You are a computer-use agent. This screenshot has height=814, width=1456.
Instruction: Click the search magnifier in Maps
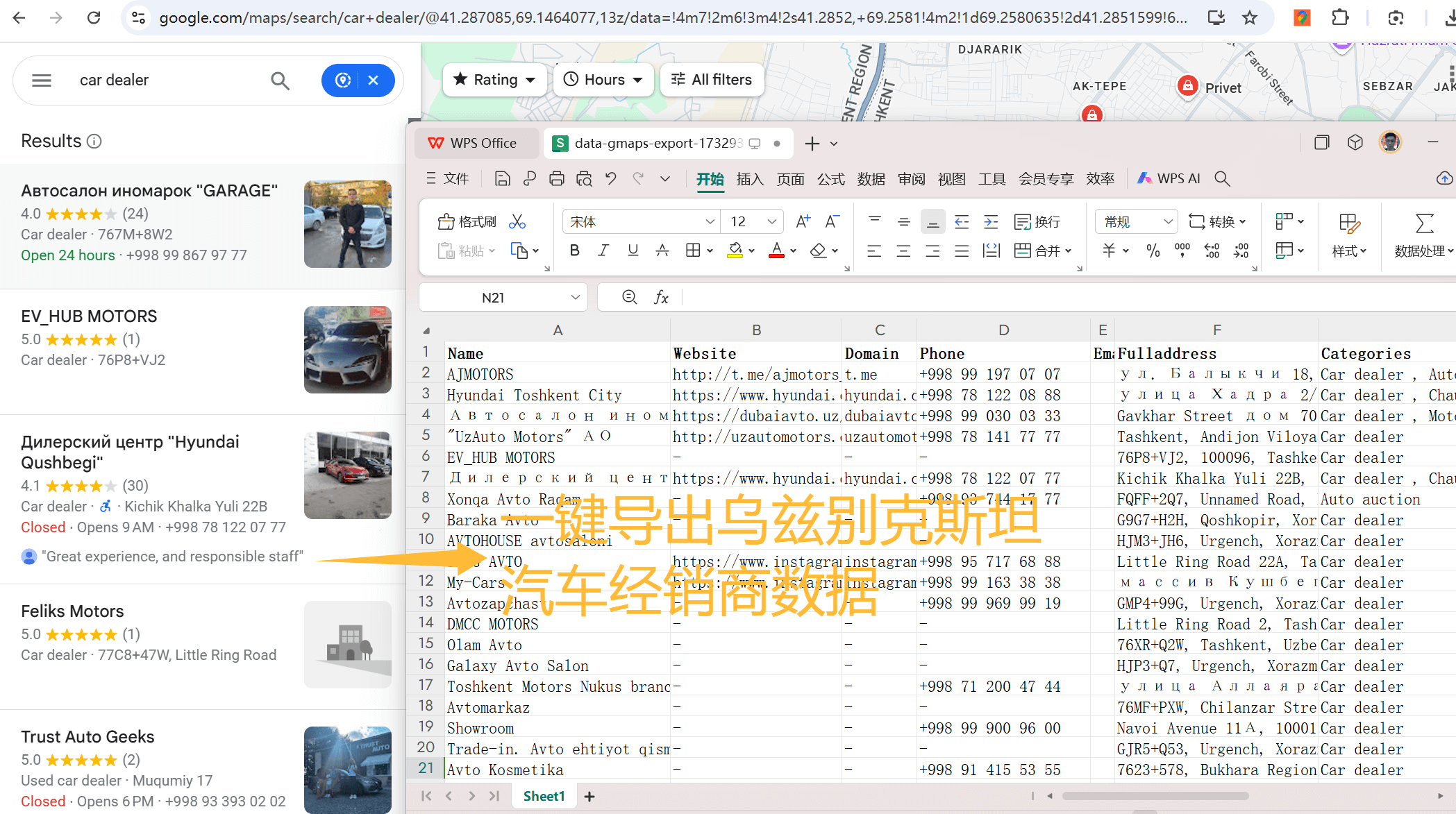(x=280, y=80)
